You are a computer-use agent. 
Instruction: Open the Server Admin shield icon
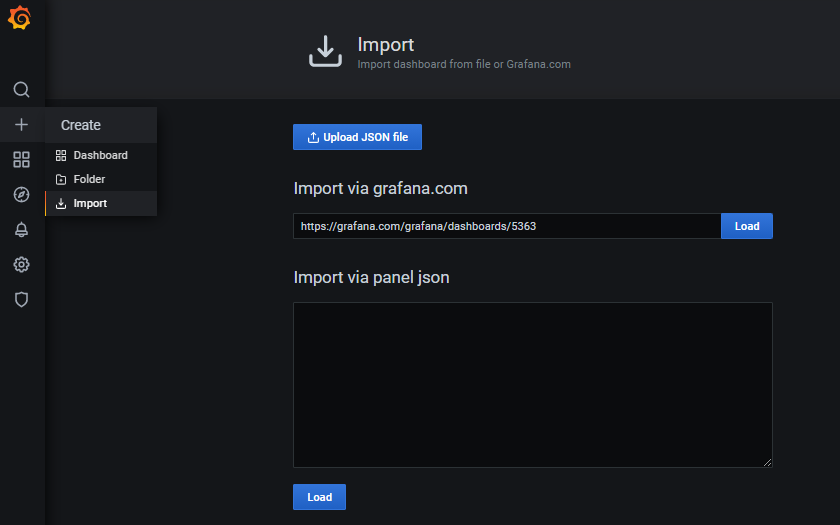click(21, 299)
